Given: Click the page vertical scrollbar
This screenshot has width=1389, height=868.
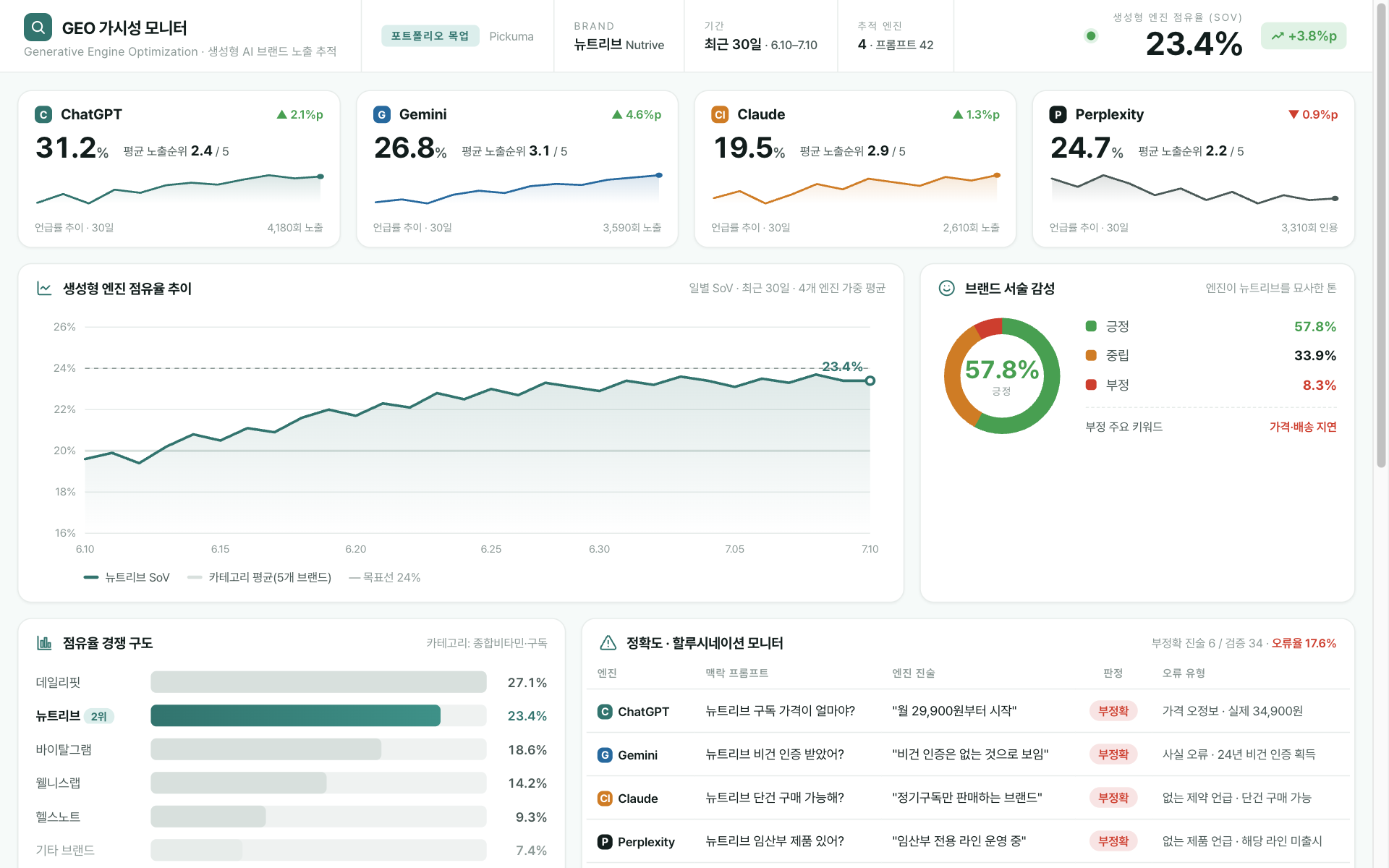Looking at the screenshot, I should click(1381, 235).
